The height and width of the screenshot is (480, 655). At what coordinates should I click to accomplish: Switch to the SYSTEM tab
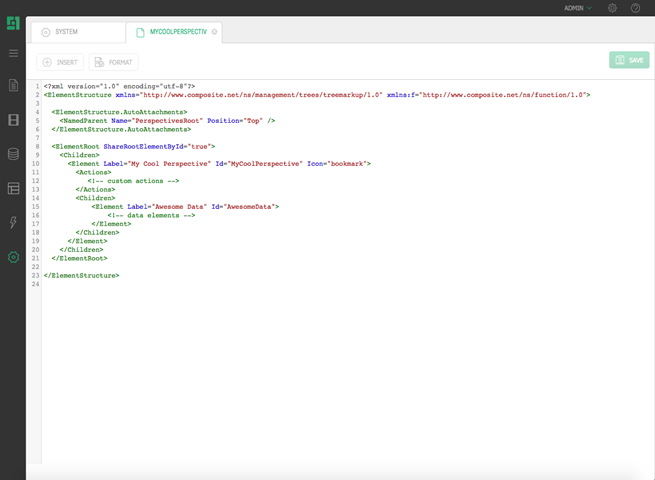click(78, 32)
